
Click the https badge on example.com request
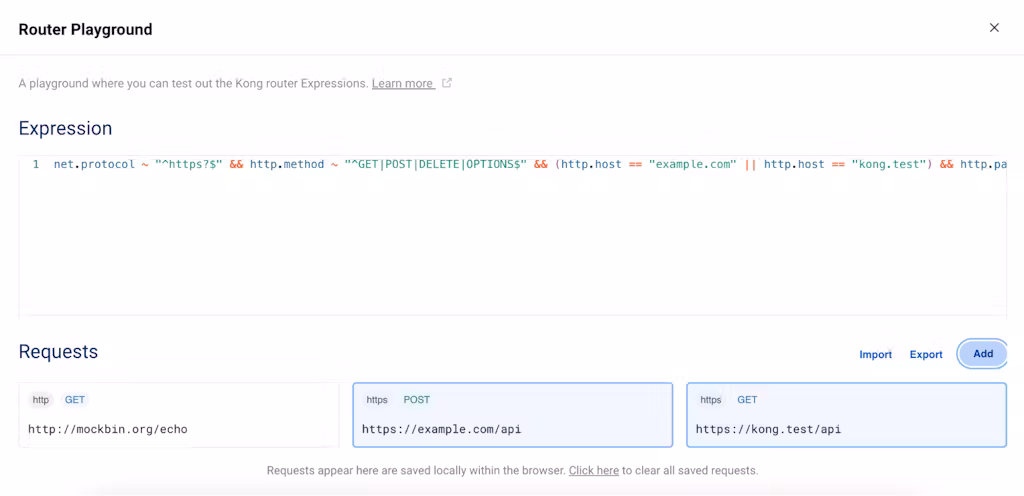tap(377, 400)
